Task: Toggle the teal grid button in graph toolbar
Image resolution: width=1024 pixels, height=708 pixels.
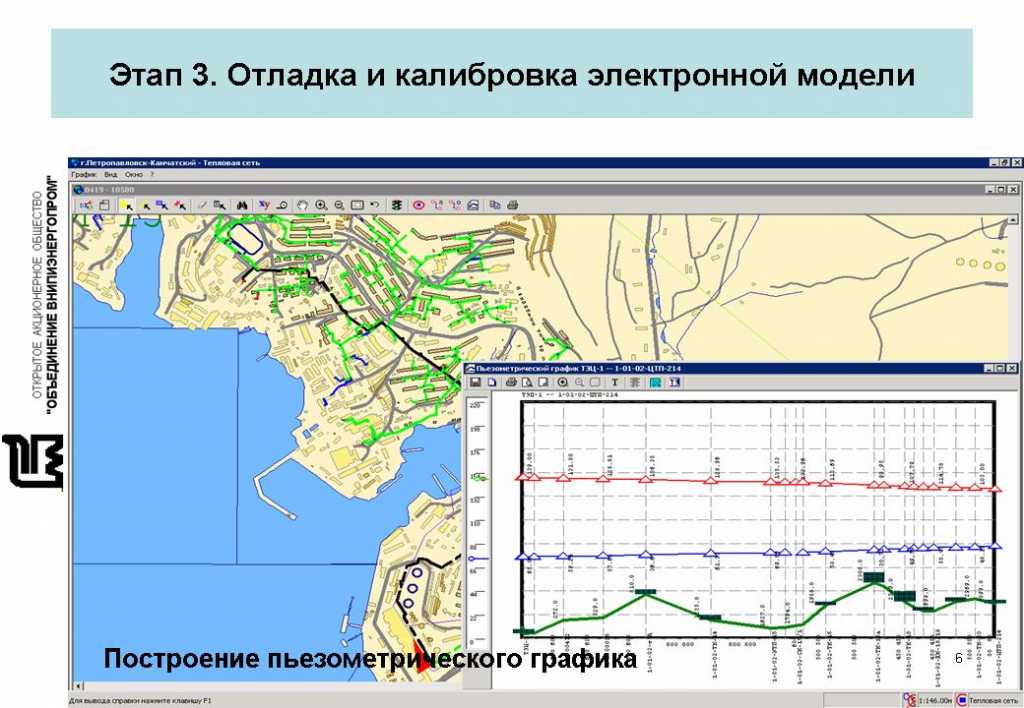Action: tap(656, 382)
